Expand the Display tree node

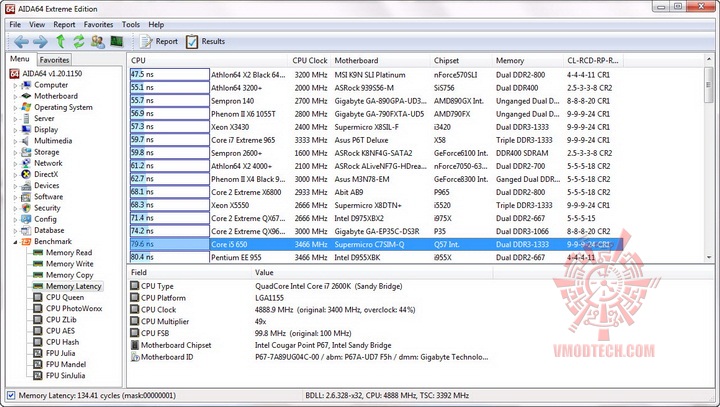[15, 130]
